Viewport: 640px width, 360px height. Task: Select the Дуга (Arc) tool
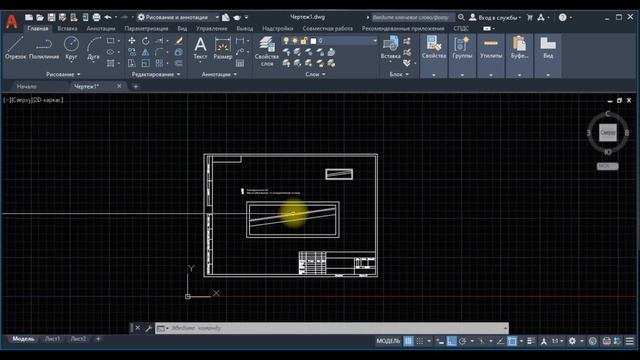tap(93, 48)
